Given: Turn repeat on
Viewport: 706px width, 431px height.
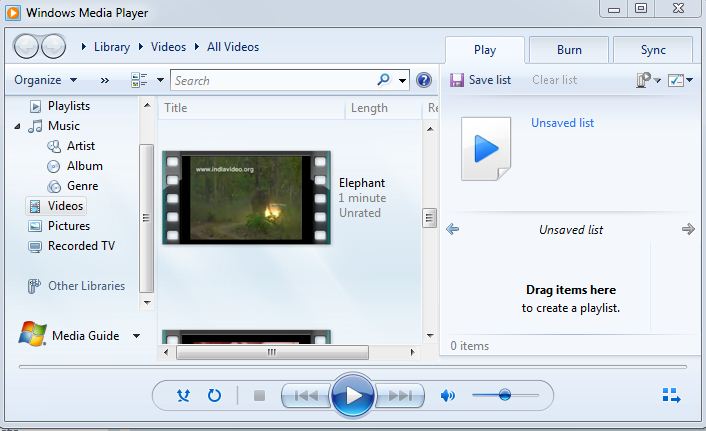Looking at the screenshot, I should [214, 395].
